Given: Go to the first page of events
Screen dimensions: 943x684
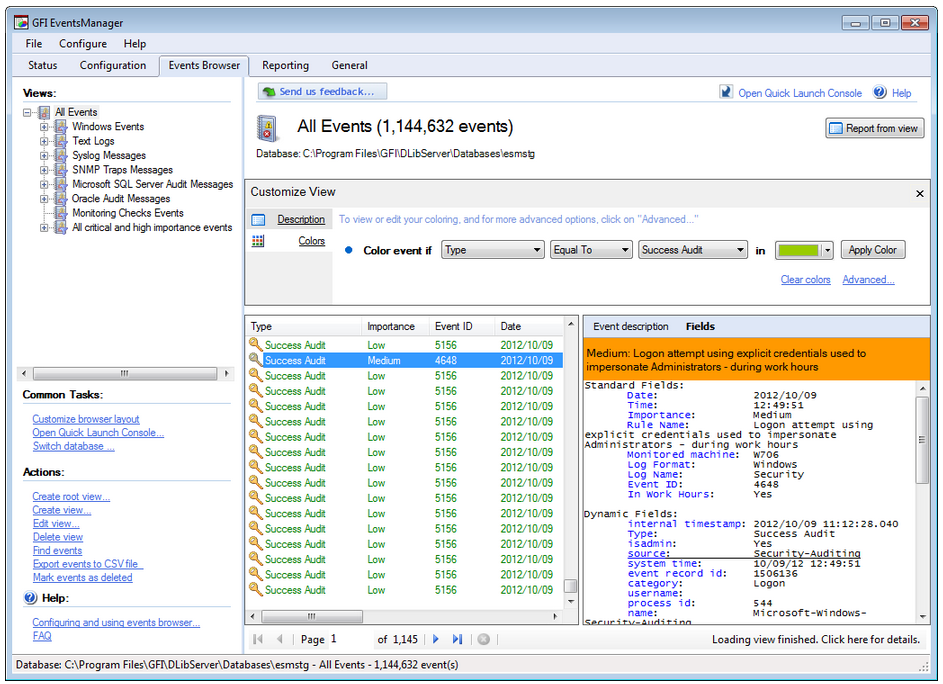Looking at the screenshot, I should tap(258, 639).
